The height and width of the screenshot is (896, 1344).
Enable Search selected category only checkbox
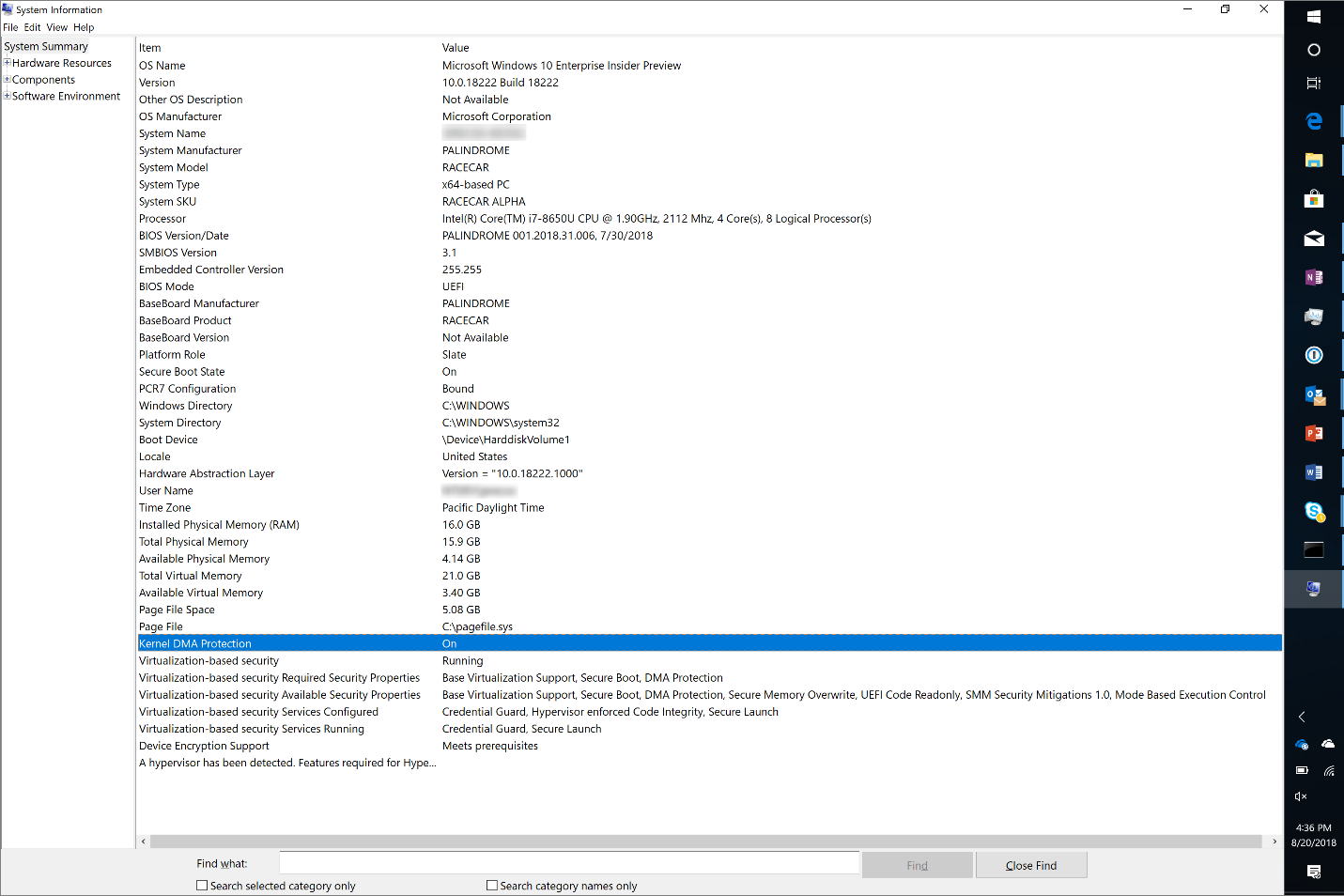point(202,886)
